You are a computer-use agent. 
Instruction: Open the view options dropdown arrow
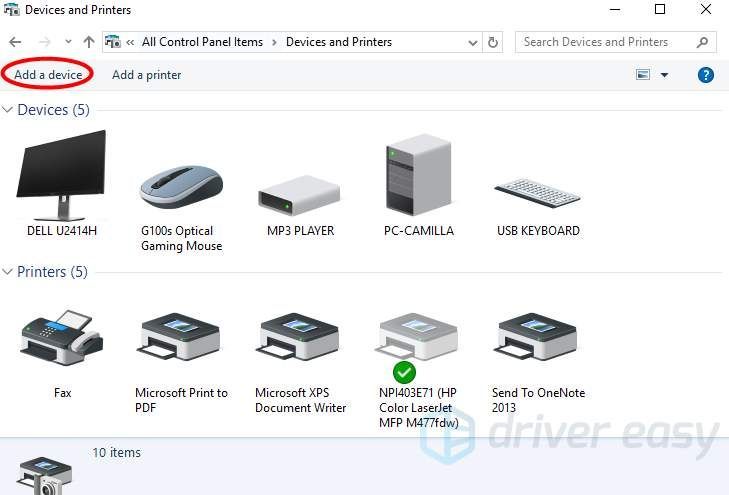click(x=664, y=75)
